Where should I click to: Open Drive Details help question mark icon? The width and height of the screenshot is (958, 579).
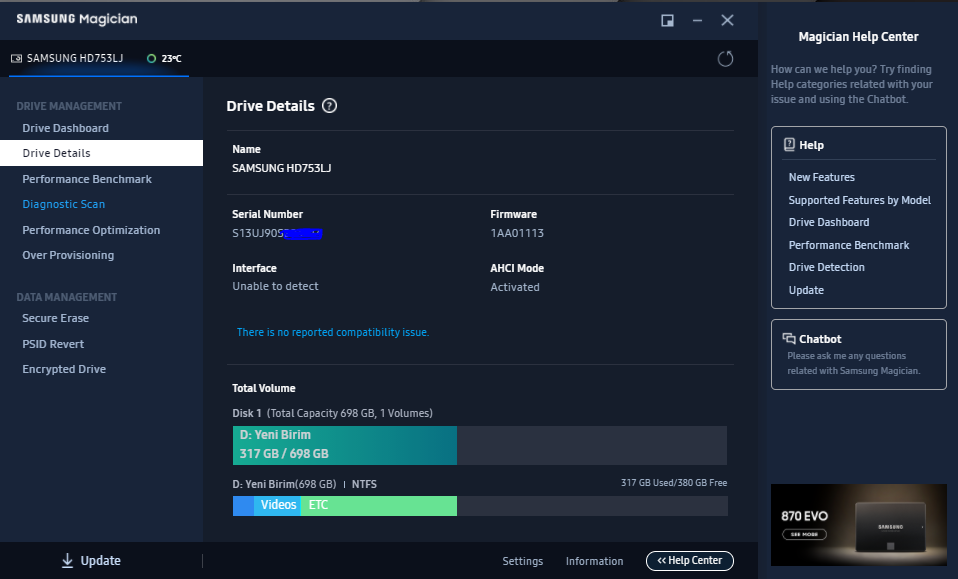coord(329,106)
